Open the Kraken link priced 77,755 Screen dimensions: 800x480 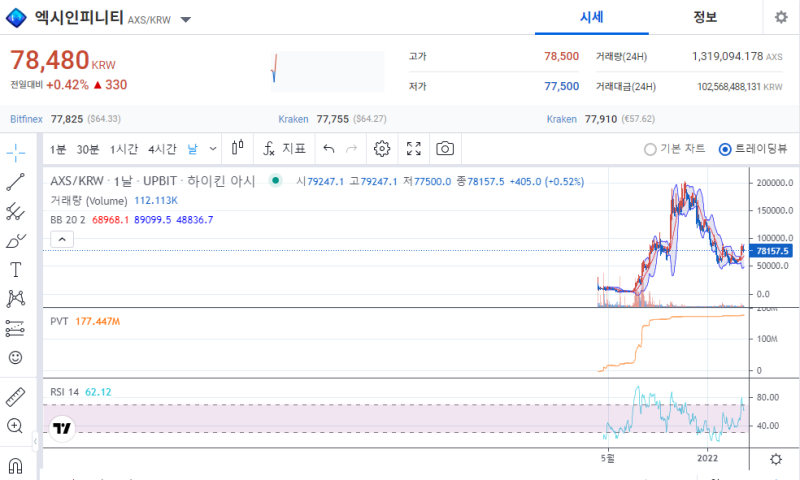[293, 119]
